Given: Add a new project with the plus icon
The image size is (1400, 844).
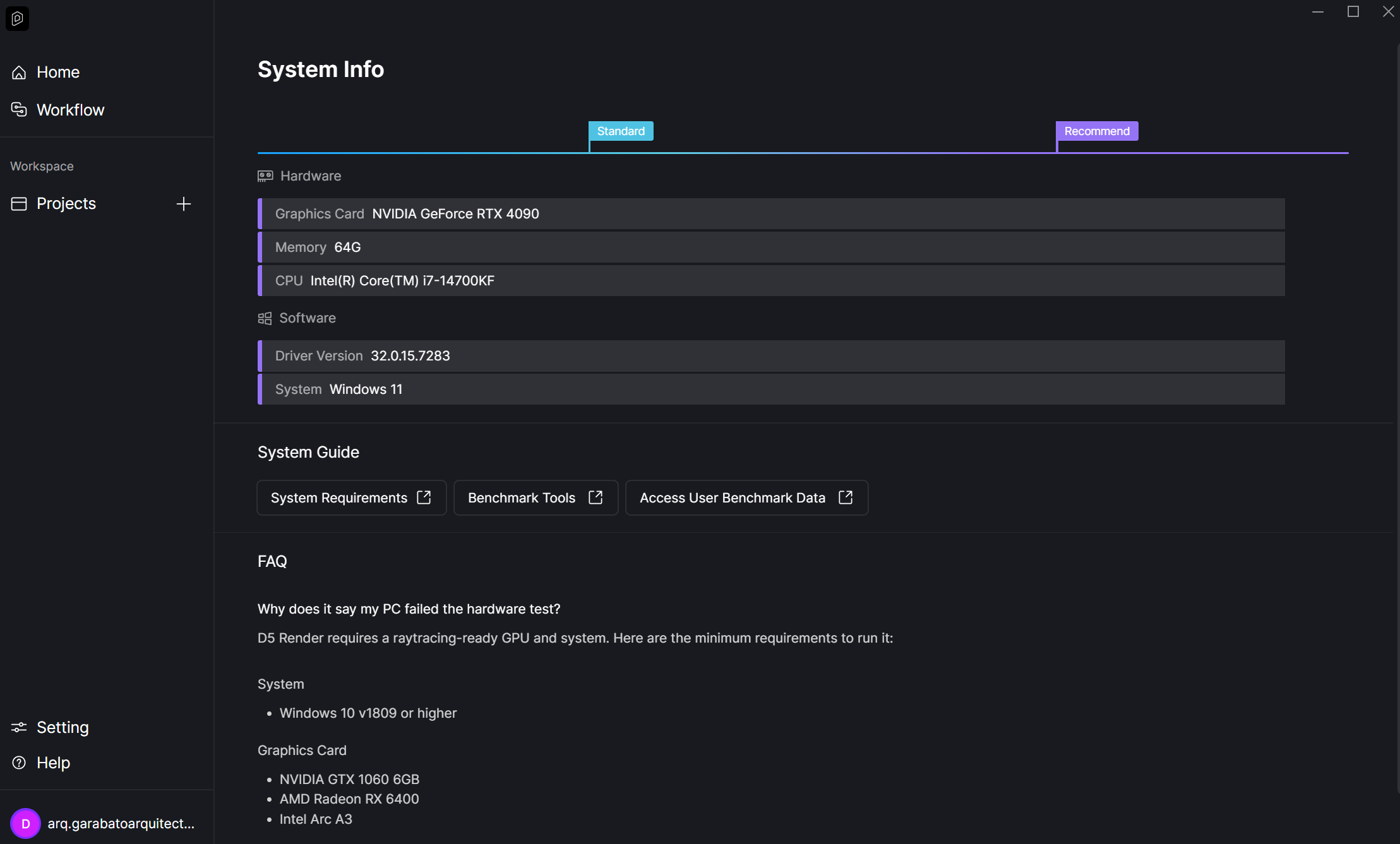Looking at the screenshot, I should pos(184,204).
